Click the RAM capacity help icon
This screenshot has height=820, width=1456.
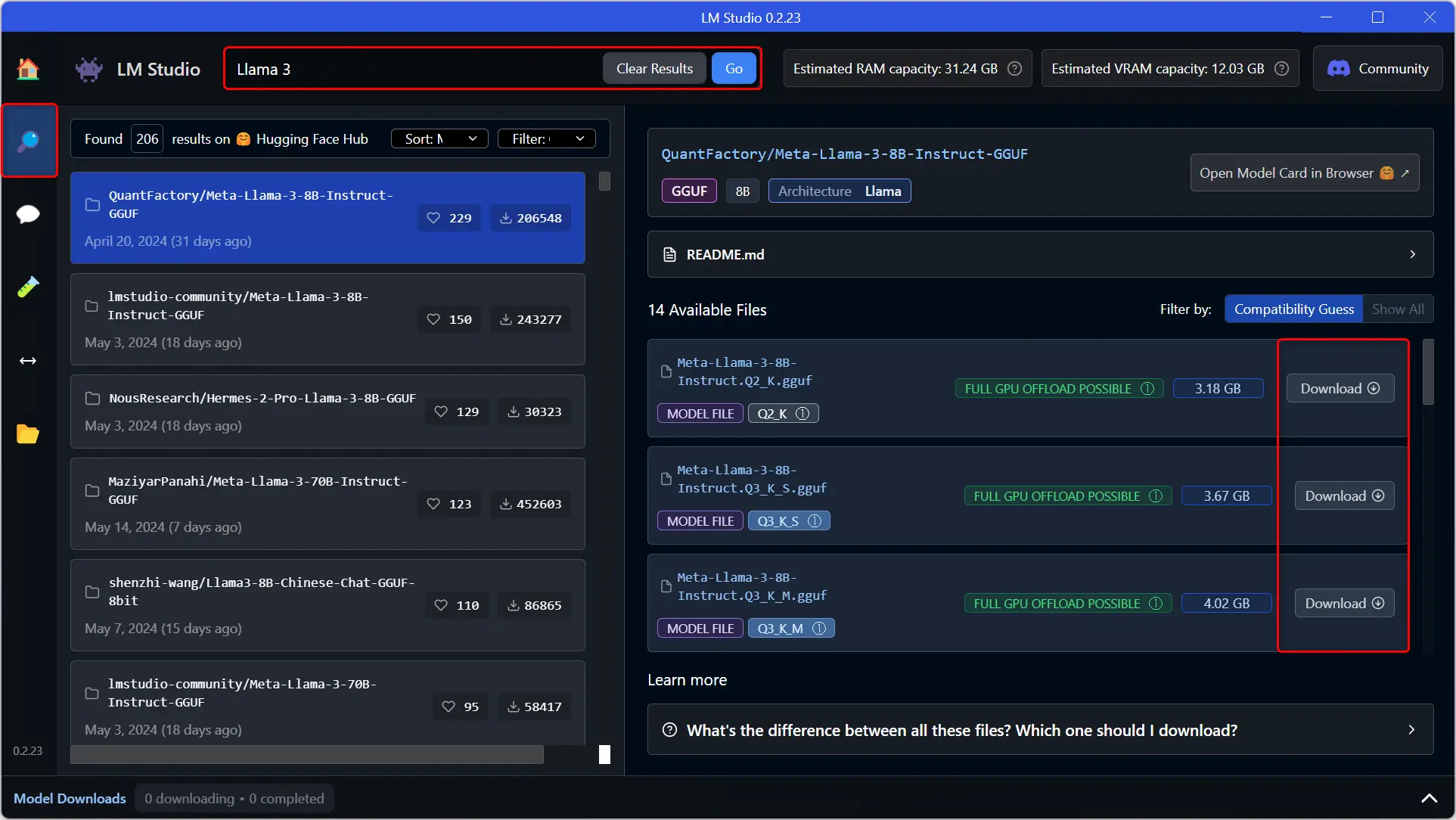pyautogui.click(x=1015, y=69)
